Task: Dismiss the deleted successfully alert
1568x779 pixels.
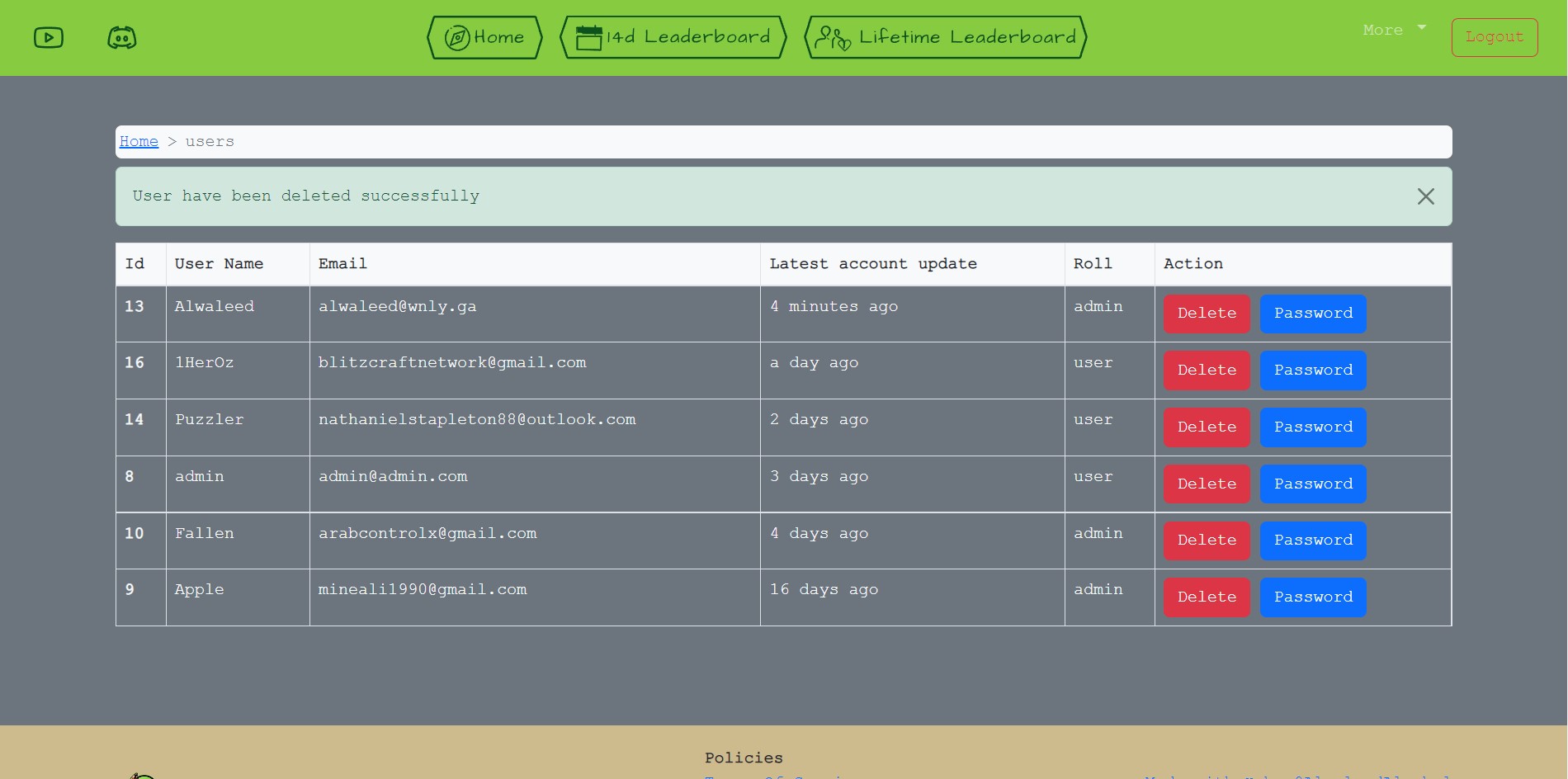Action: (1425, 196)
